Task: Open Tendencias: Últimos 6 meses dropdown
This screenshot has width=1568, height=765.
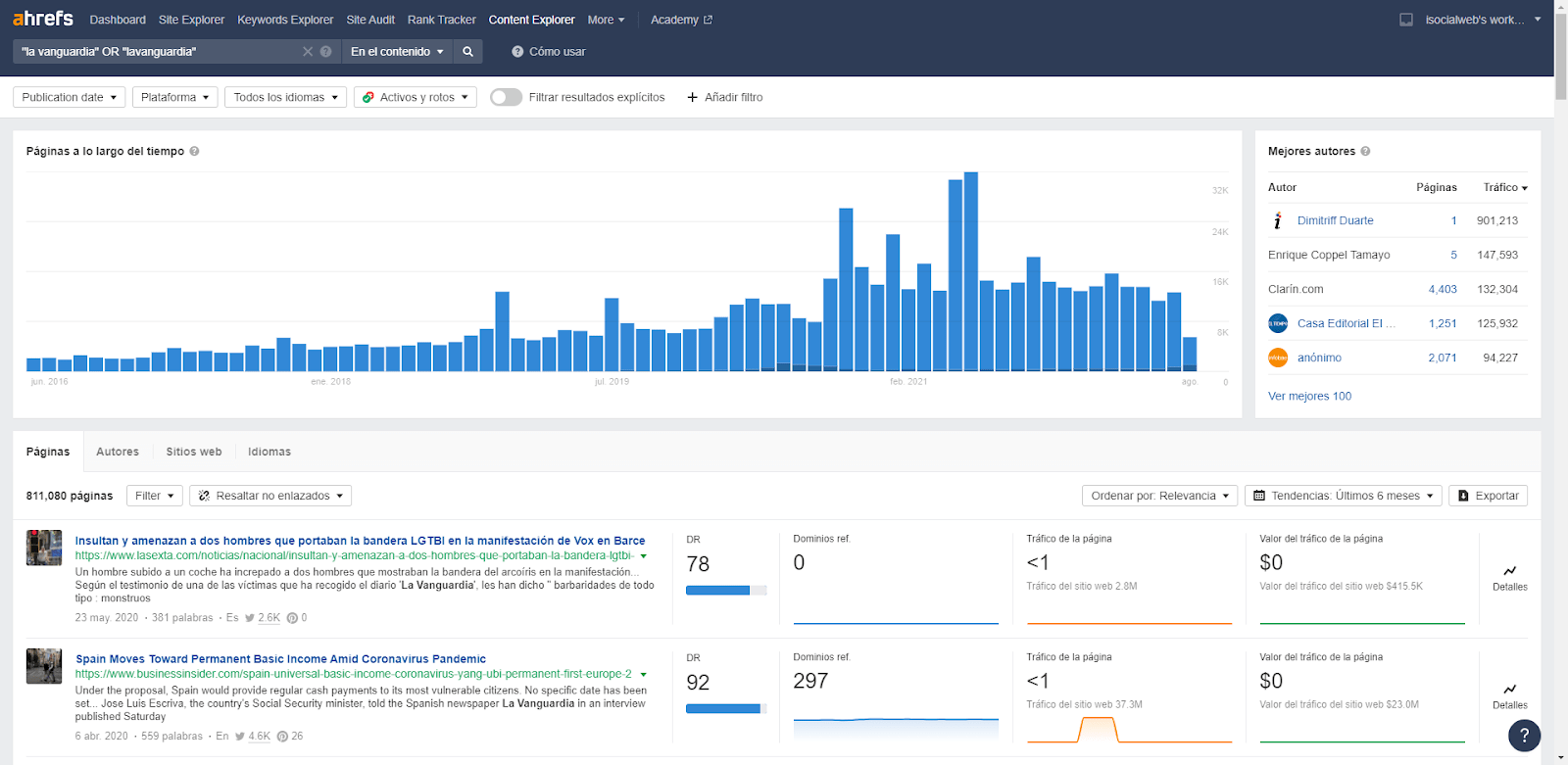Action: [x=1343, y=496]
